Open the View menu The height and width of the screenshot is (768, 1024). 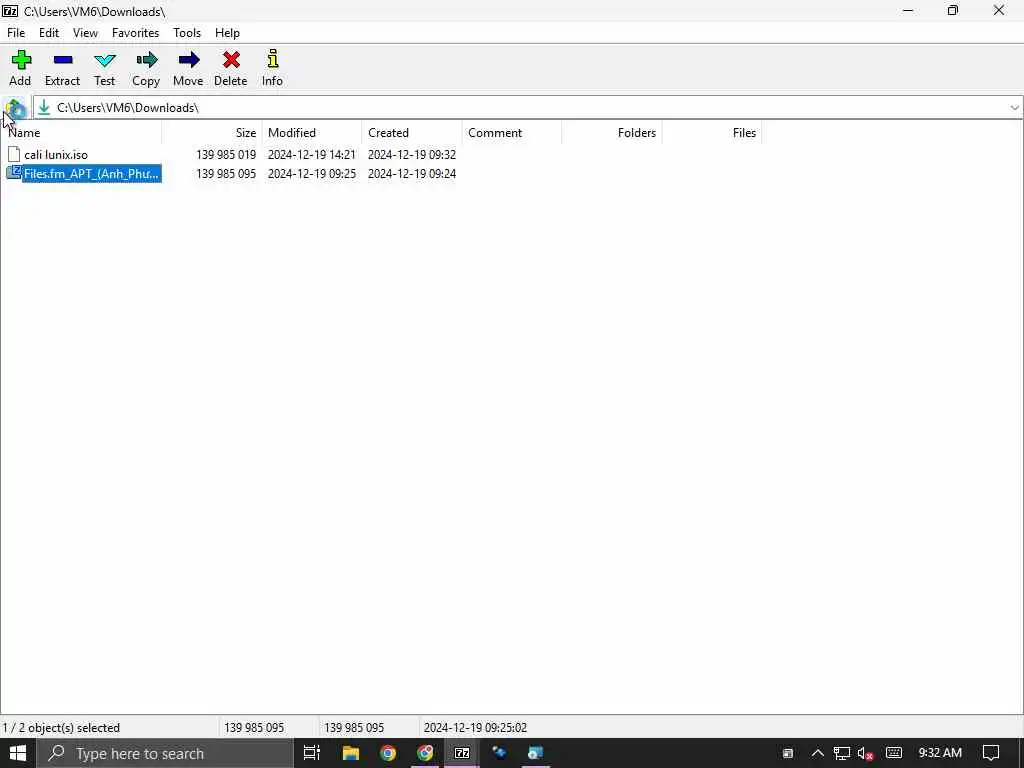85,33
